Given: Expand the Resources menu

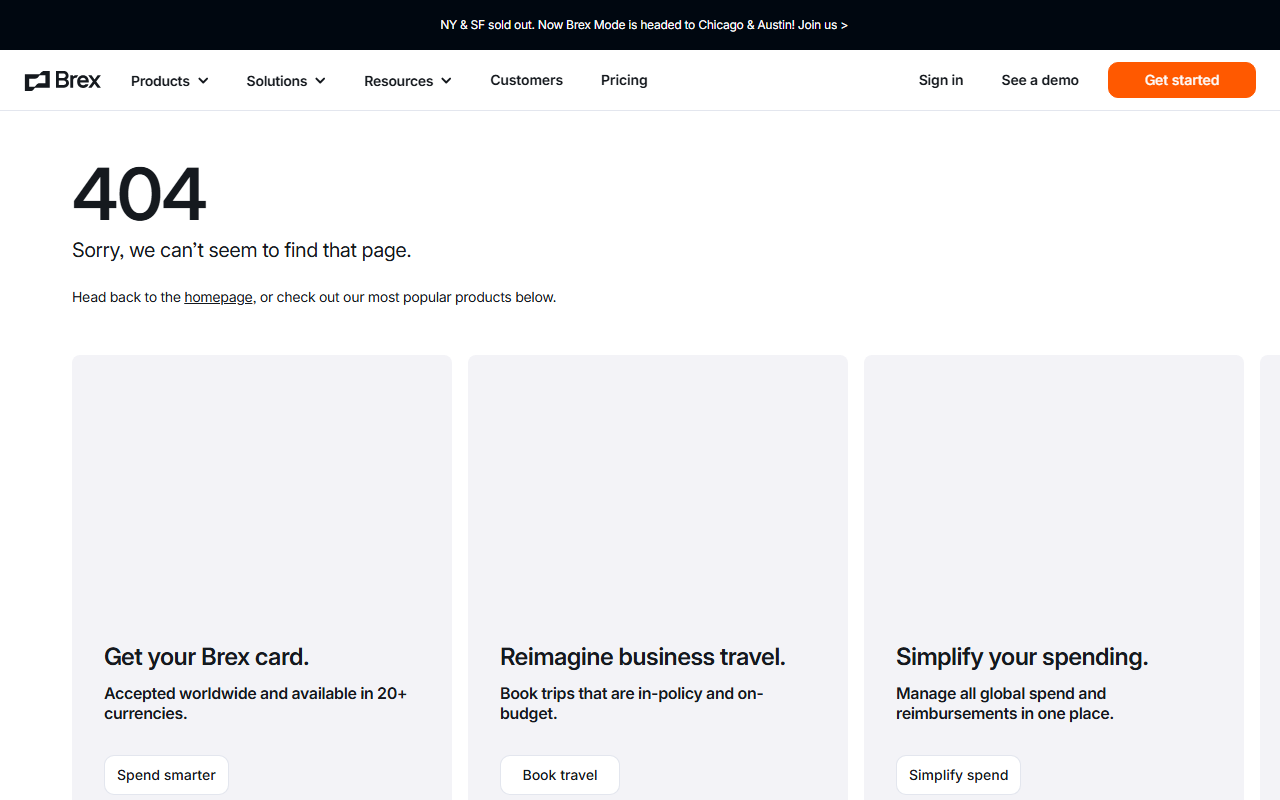Looking at the screenshot, I should 408,81.
